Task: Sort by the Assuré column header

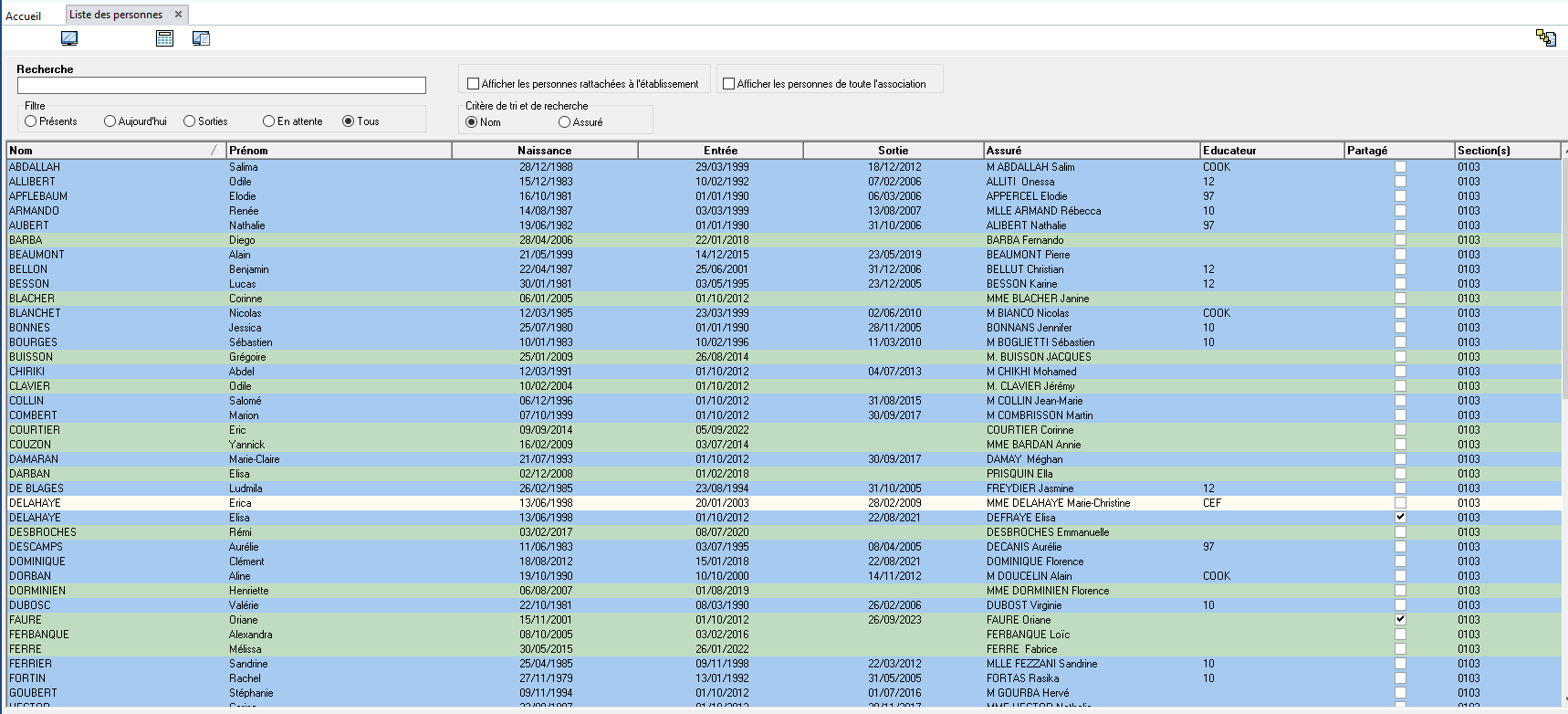Action: (1092, 151)
